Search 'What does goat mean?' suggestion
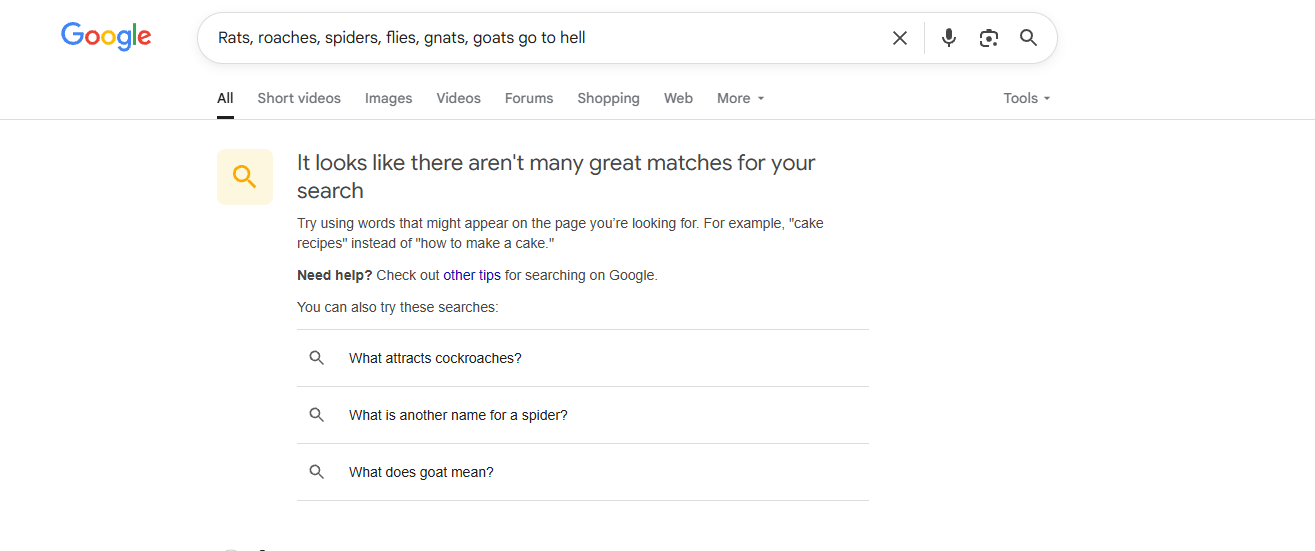 tap(583, 472)
